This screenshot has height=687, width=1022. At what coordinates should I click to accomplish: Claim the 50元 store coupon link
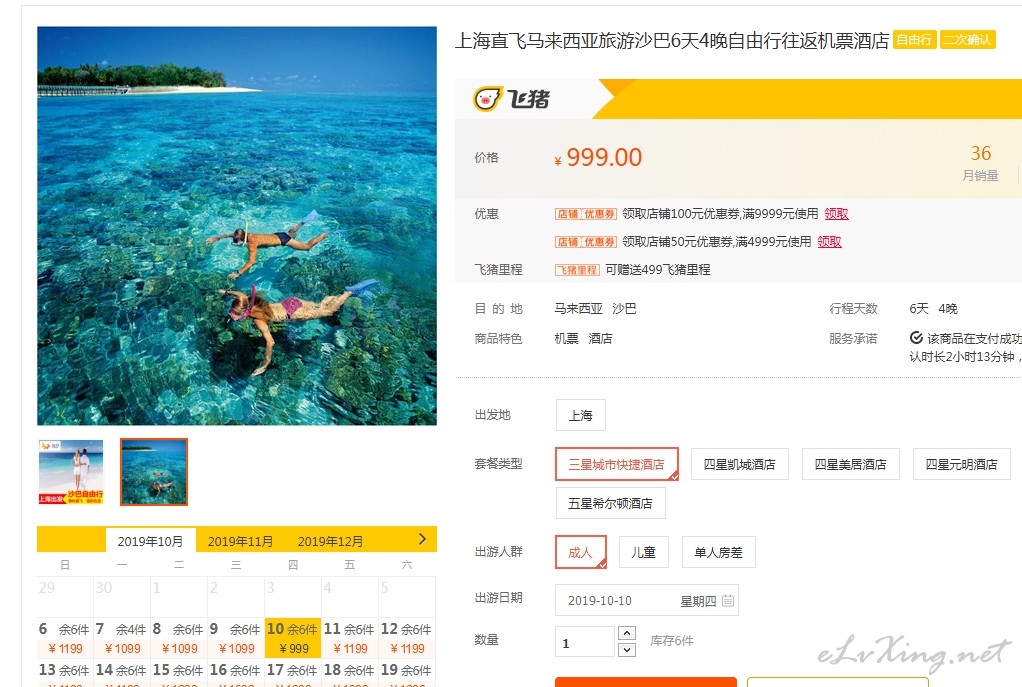point(829,242)
